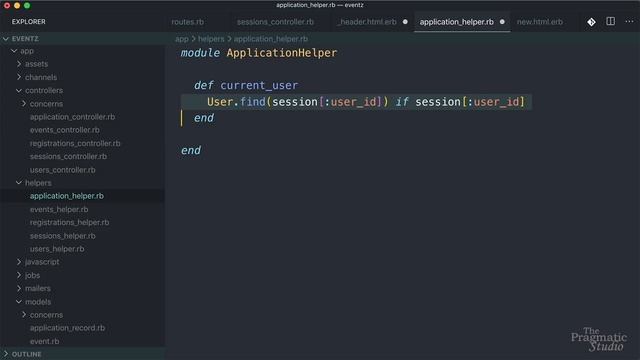This screenshot has height=360, width=640.
Task: Open editor more actions menu
Action: click(629, 22)
